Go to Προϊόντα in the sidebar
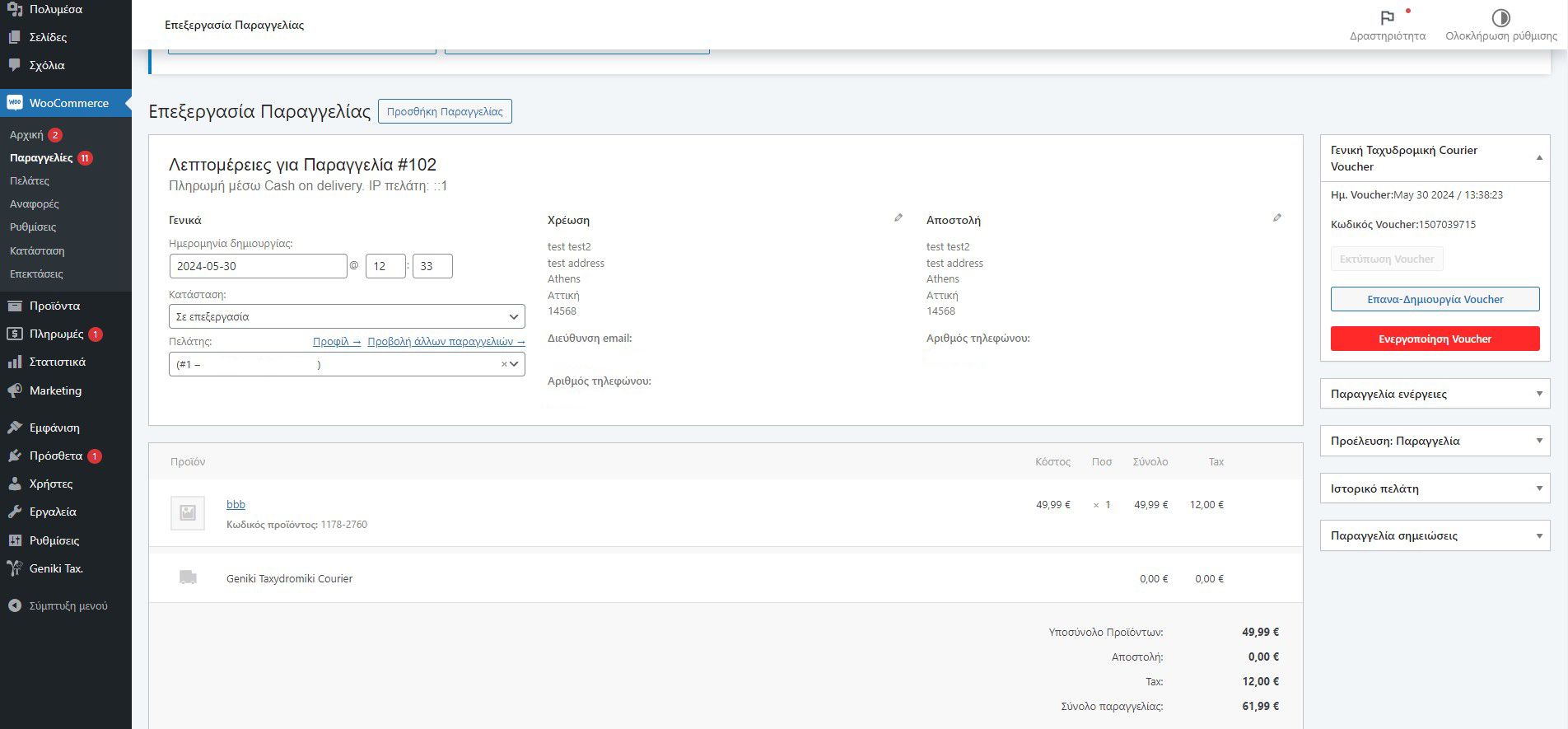Viewport: 1568px width, 729px height. pos(54,306)
